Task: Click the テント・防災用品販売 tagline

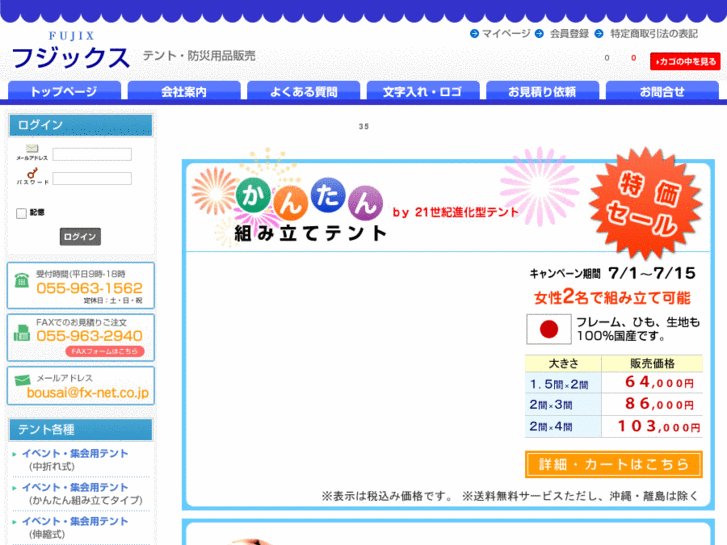Action: (x=199, y=56)
